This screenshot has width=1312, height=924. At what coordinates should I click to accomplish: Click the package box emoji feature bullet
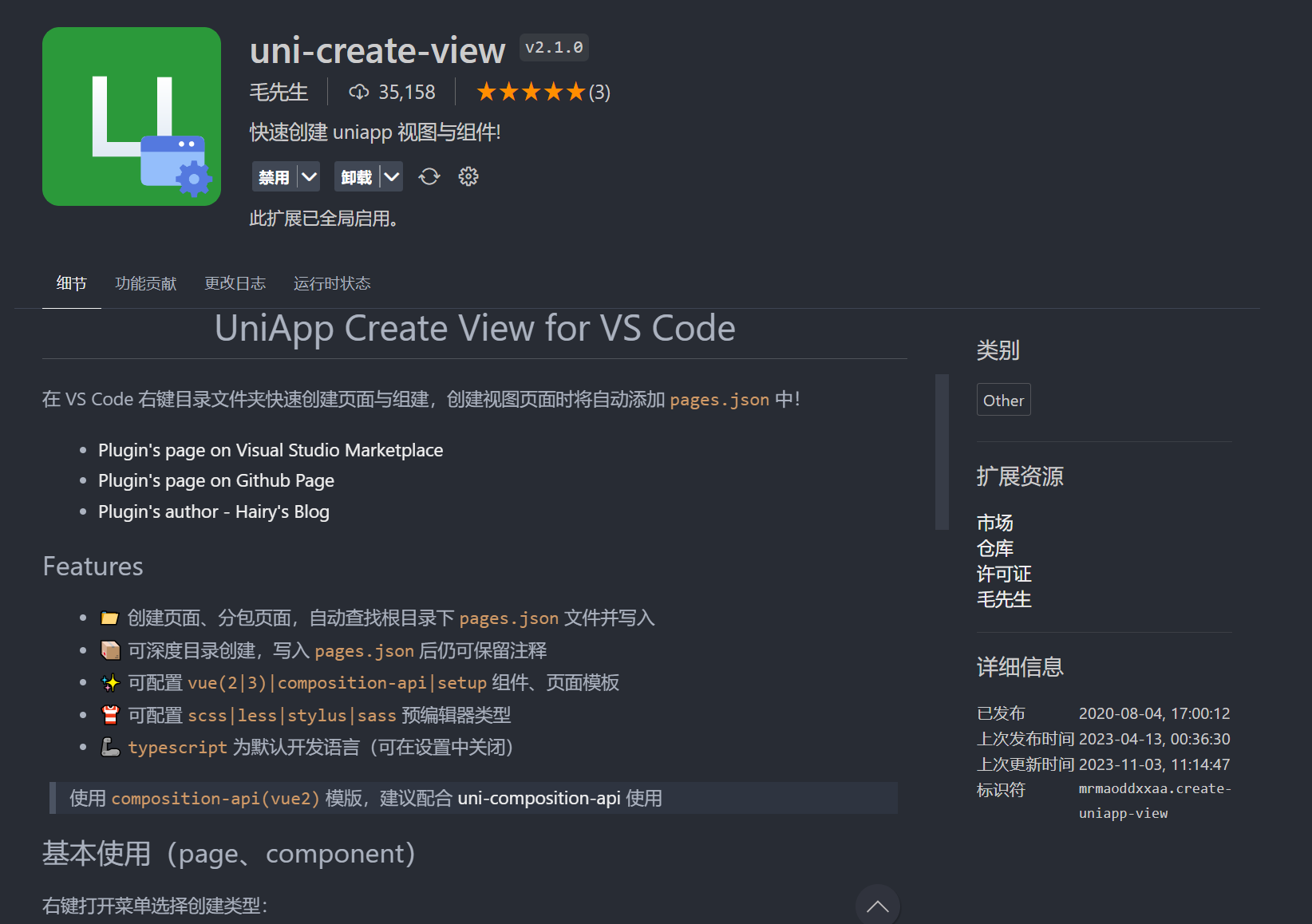[110, 650]
